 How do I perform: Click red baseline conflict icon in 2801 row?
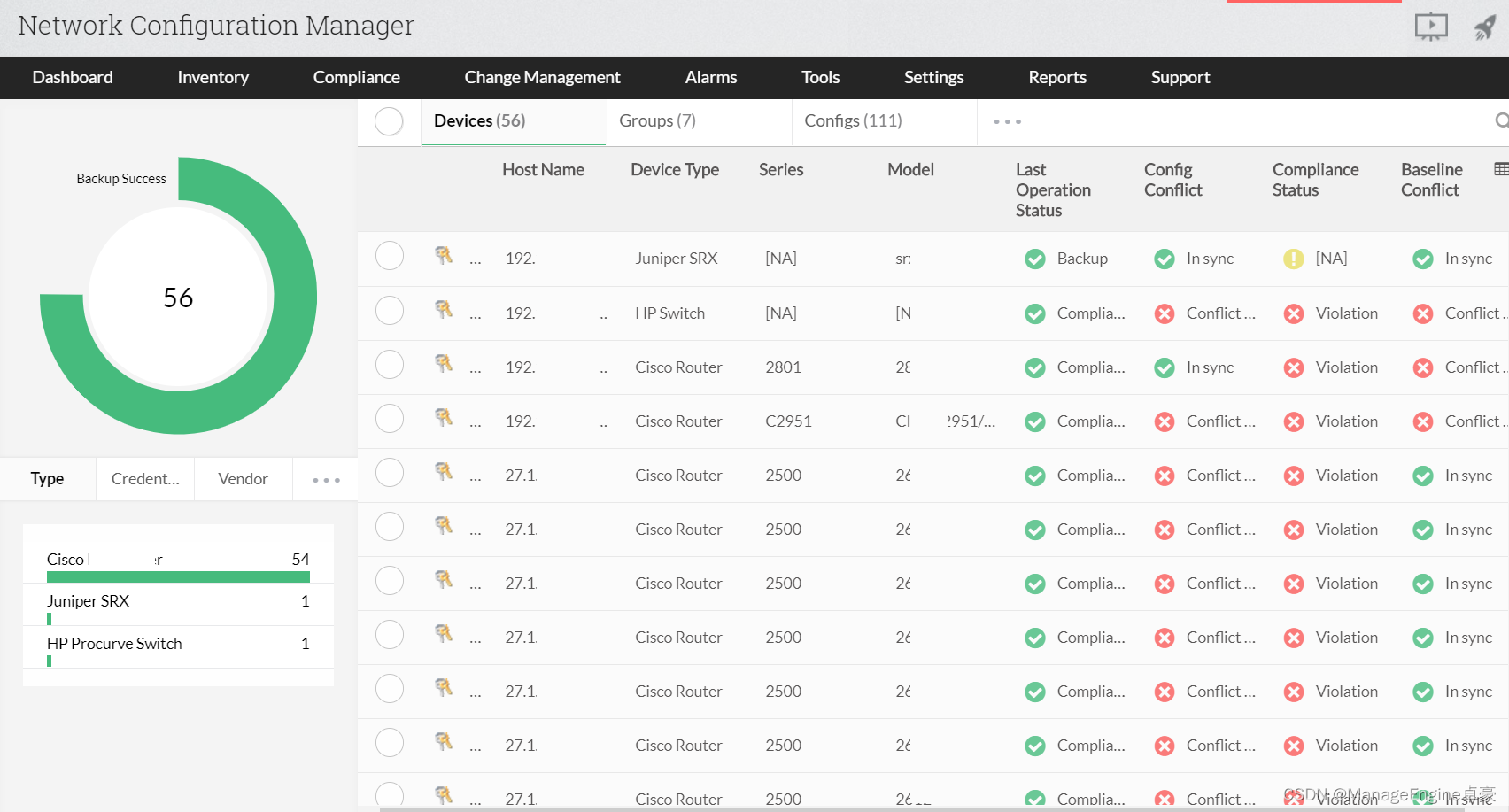tap(1423, 367)
